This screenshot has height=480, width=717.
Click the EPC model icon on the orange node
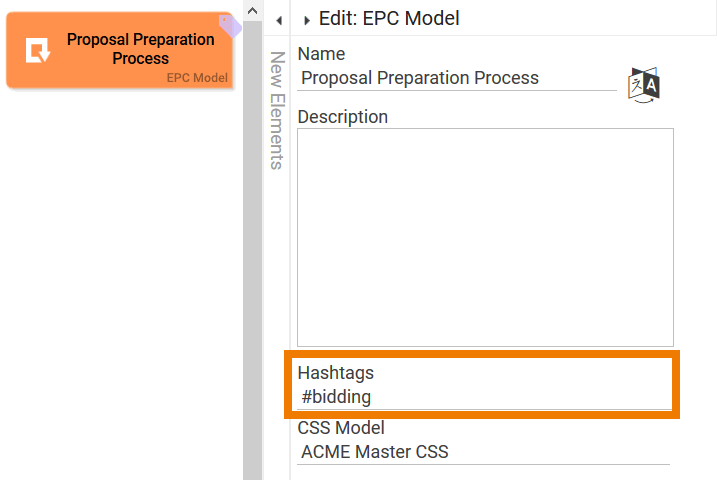pyautogui.click(x=38, y=50)
